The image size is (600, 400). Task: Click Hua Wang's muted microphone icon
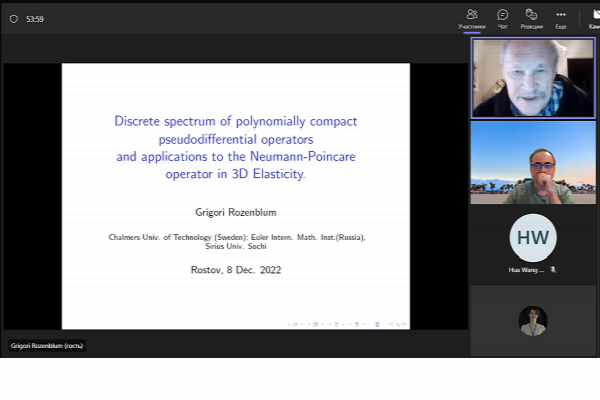pyautogui.click(x=553, y=270)
